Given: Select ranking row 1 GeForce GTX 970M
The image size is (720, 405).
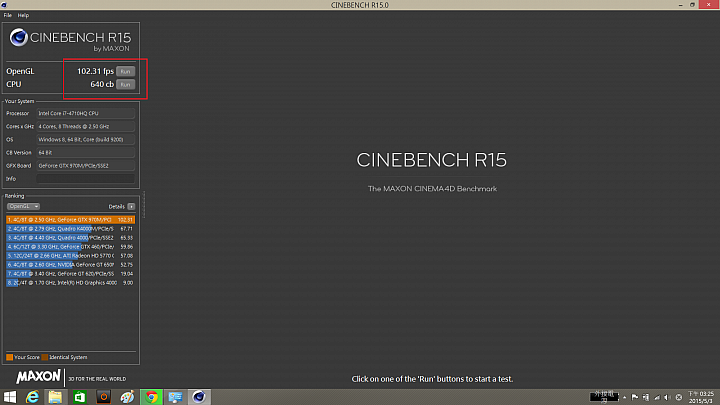Looking at the screenshot, I should click(x=70, y=219).
